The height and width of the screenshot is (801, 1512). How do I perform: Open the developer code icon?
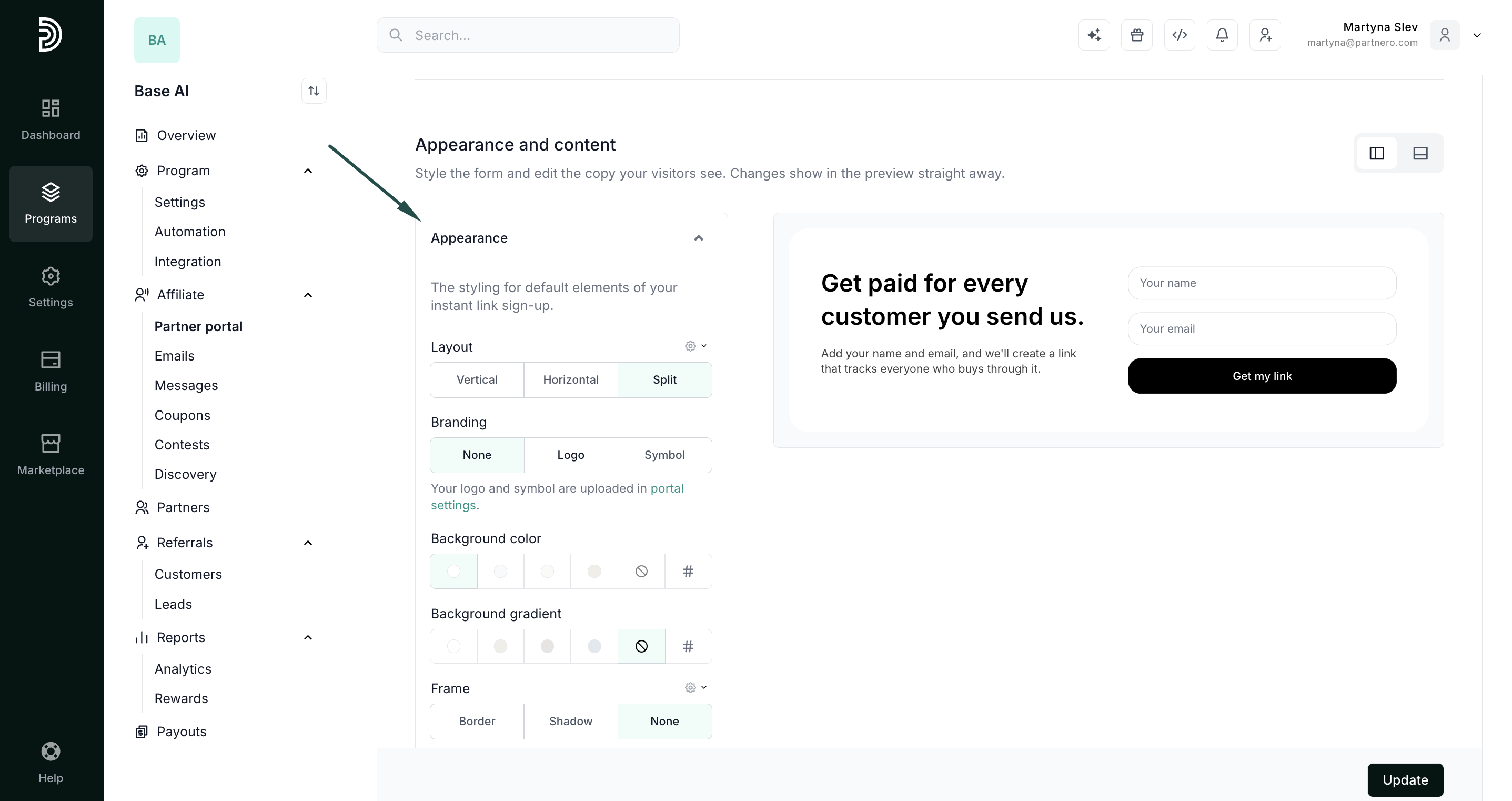[x=1180, y=35]
